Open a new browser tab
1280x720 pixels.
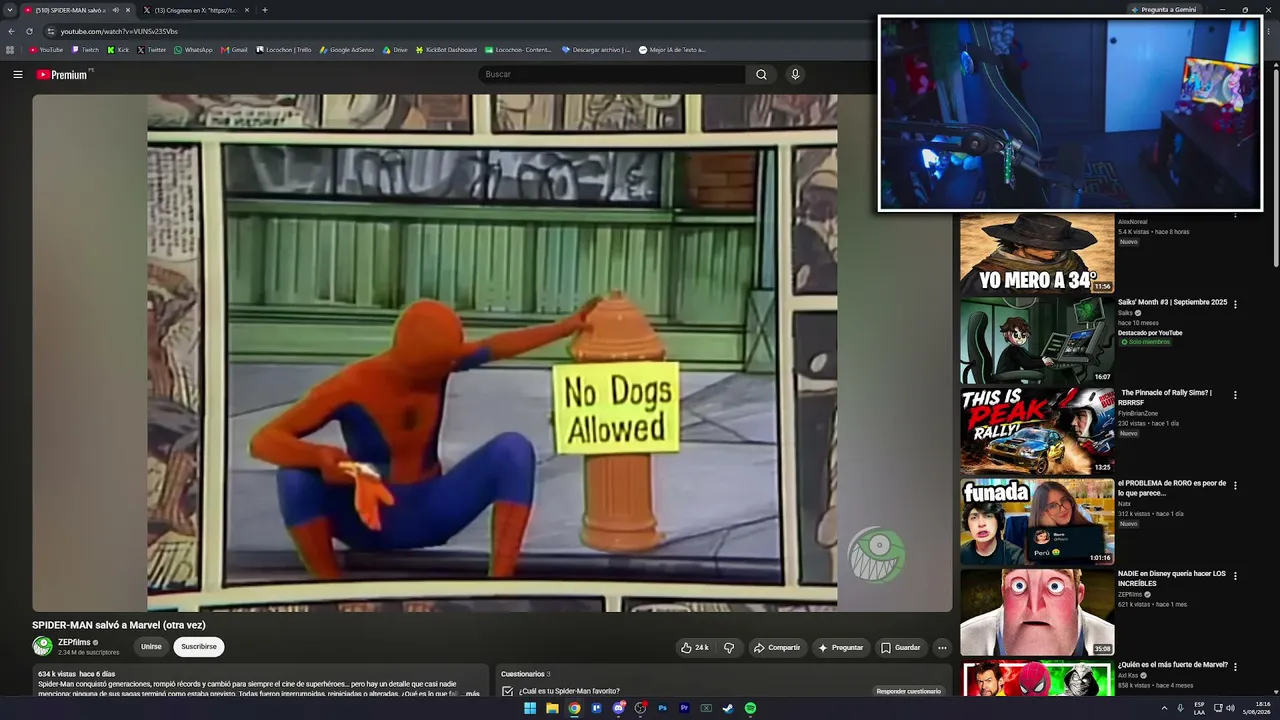click(264, 10)
